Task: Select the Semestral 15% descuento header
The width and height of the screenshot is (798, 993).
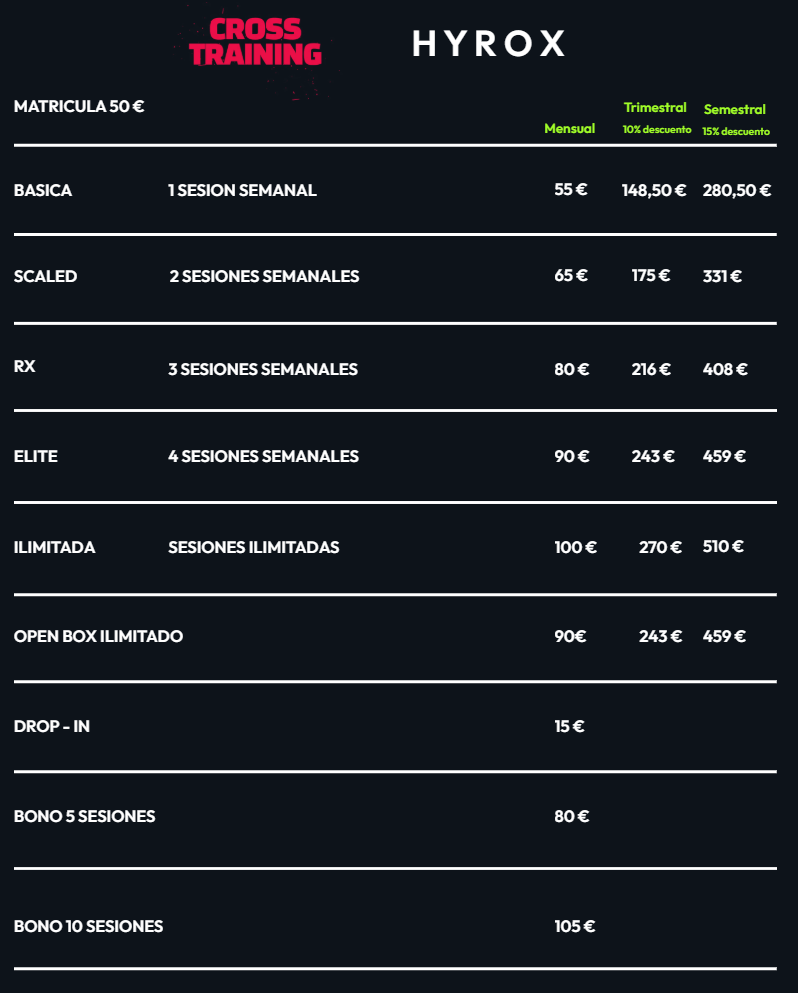Action: [735, 120]
